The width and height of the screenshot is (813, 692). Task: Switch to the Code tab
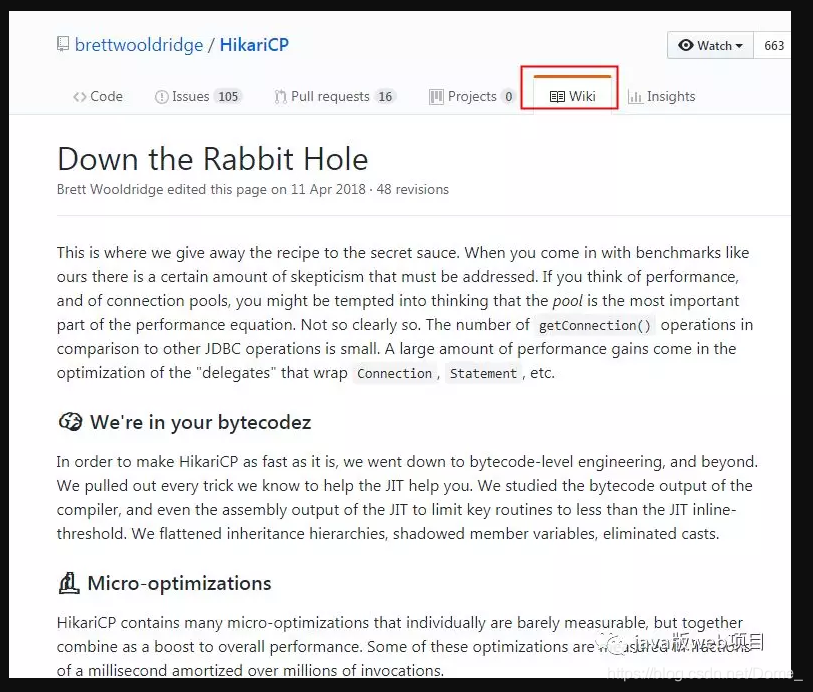[x=98, y=96]
